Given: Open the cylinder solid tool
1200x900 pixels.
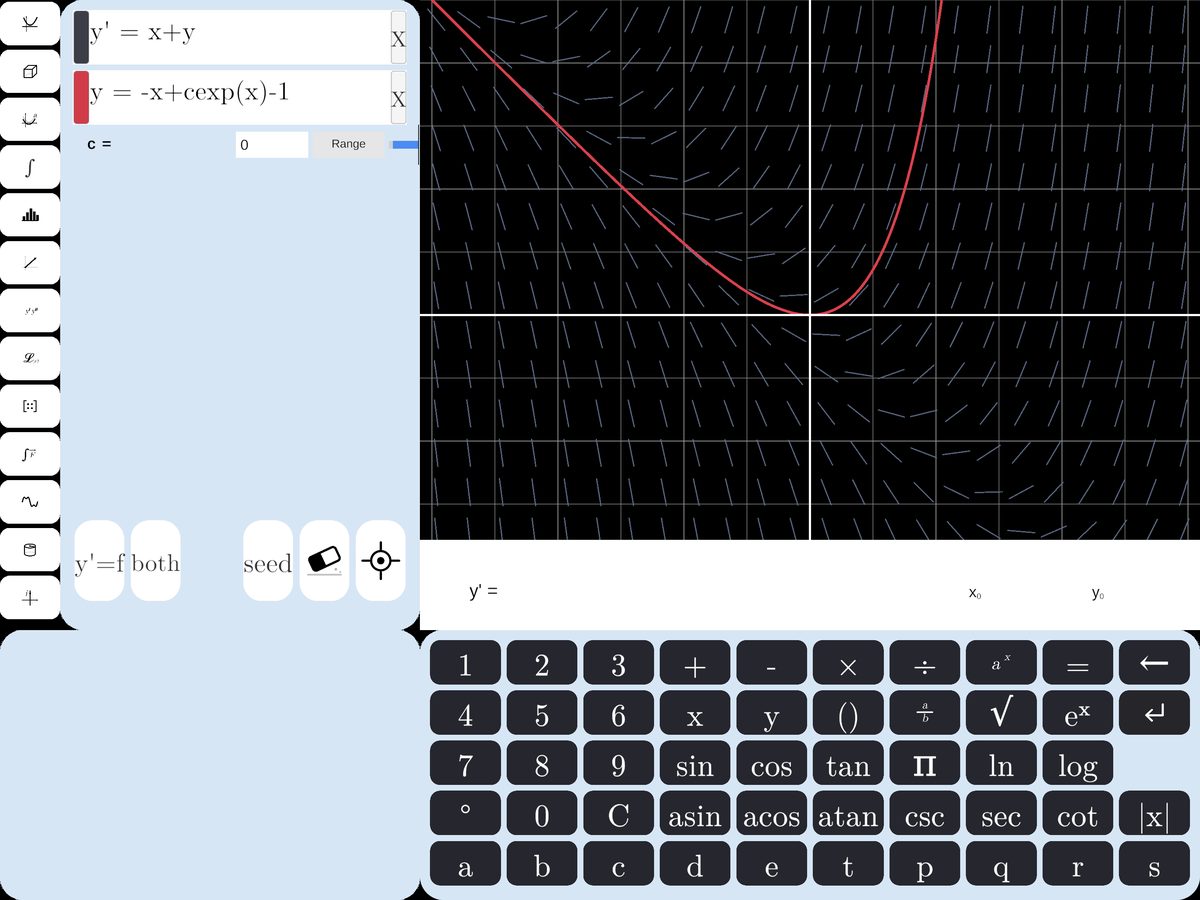Looking at the screenshot, I should point(30,550).
